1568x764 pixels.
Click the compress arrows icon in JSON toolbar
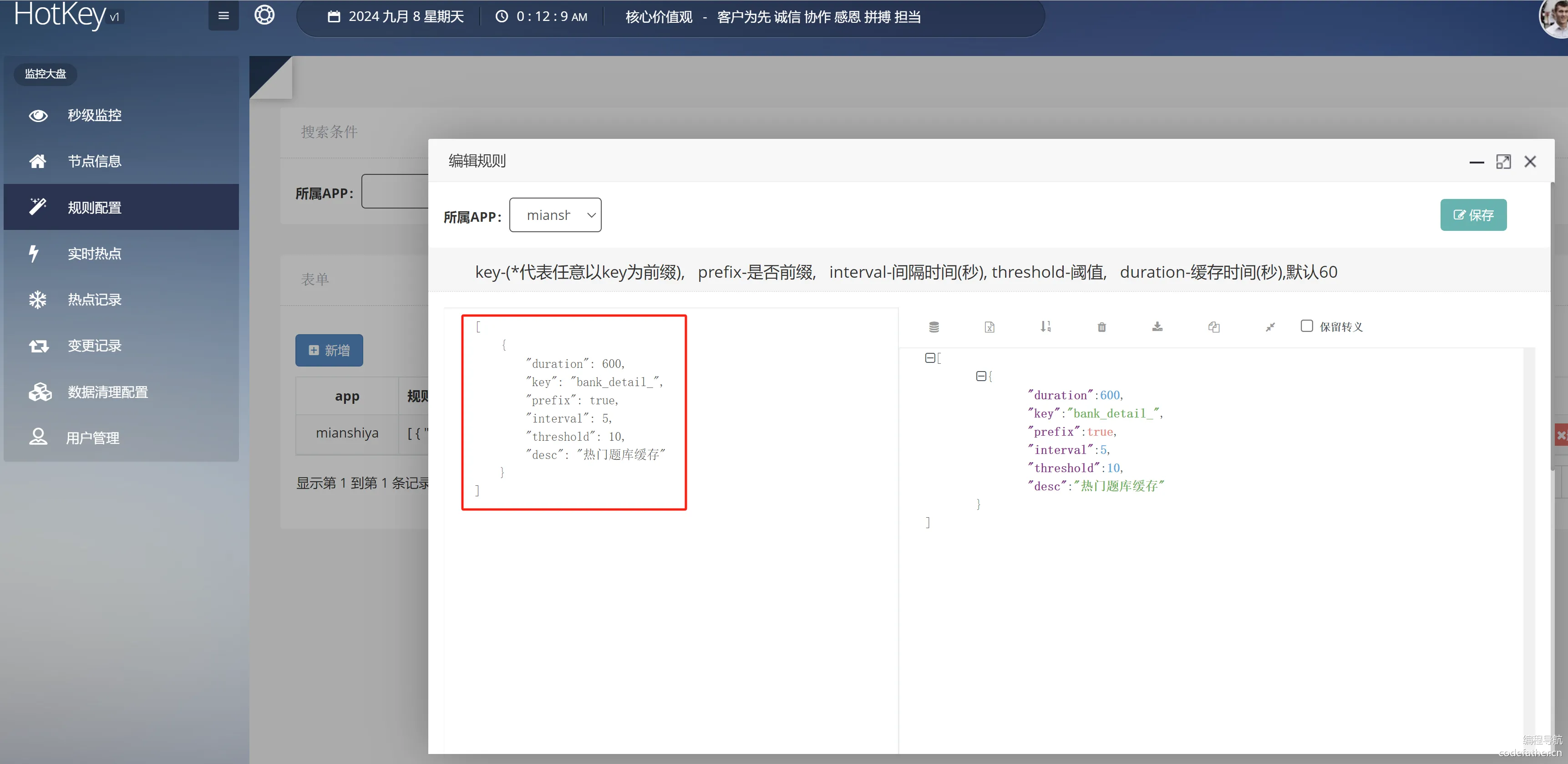(1270, 327)
